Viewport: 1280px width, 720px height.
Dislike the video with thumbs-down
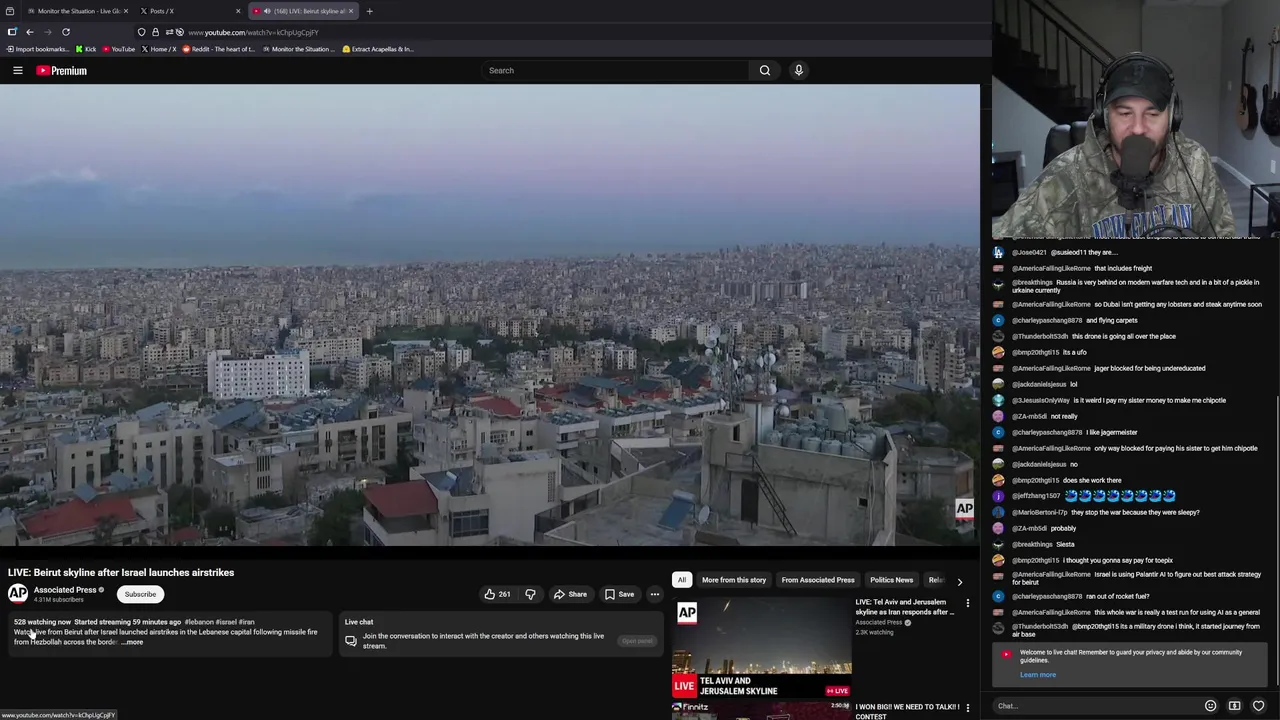point(530,594)
